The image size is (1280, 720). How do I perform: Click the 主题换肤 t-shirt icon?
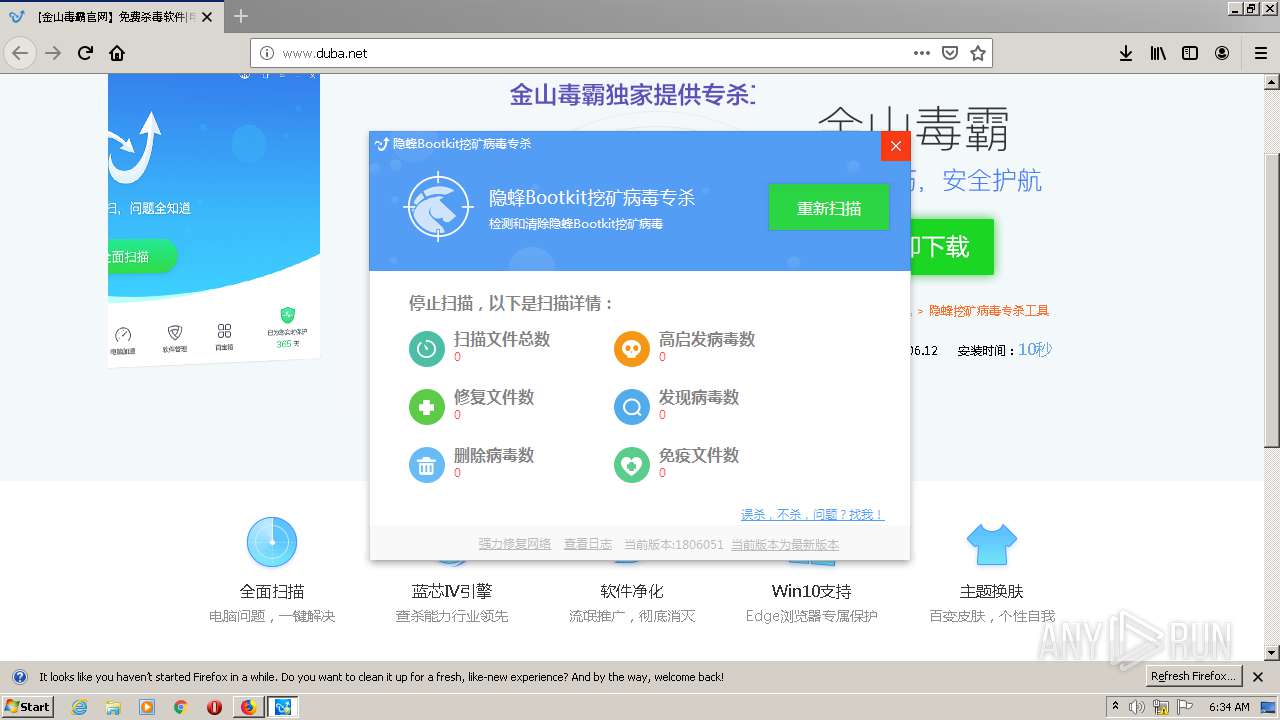click(991, 543)
